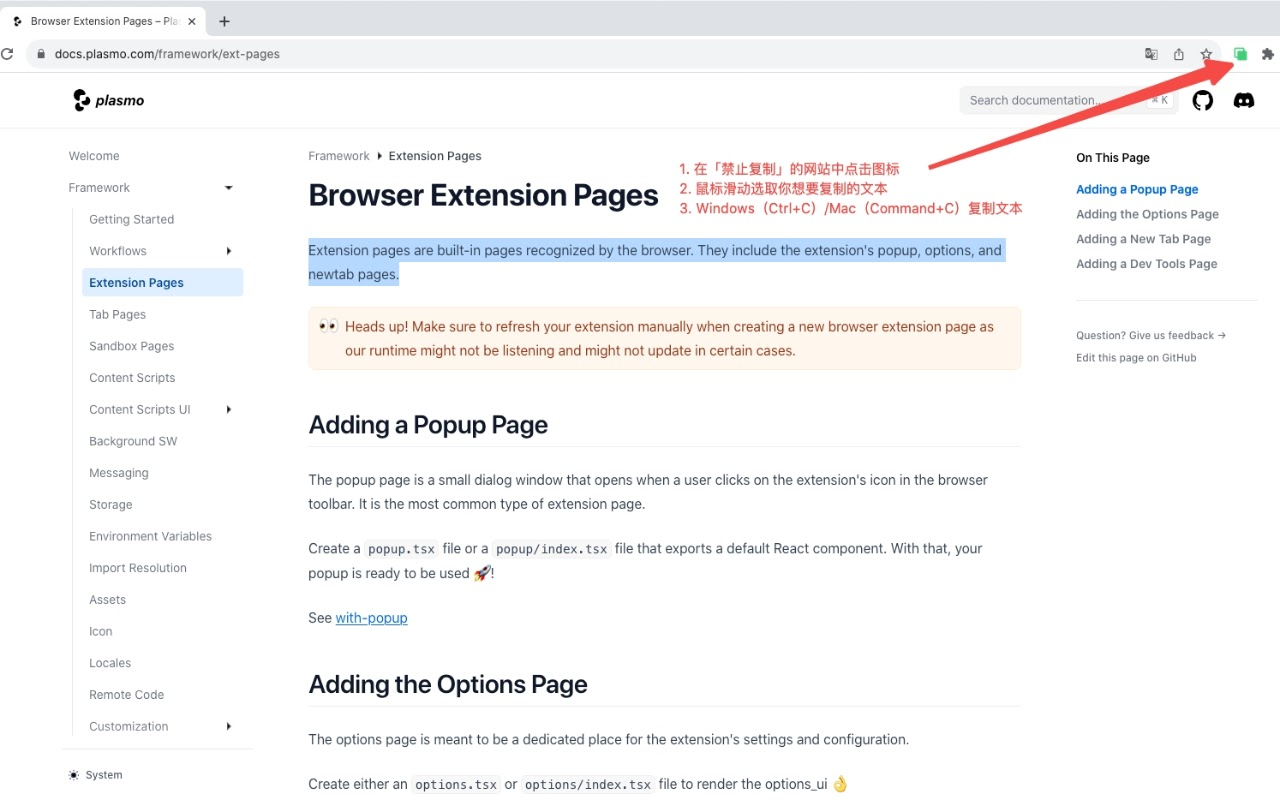Click the share icon in address bar
Image resolution: width=1280 pixels, height=800 pixels.
(x=1179, y=54)
